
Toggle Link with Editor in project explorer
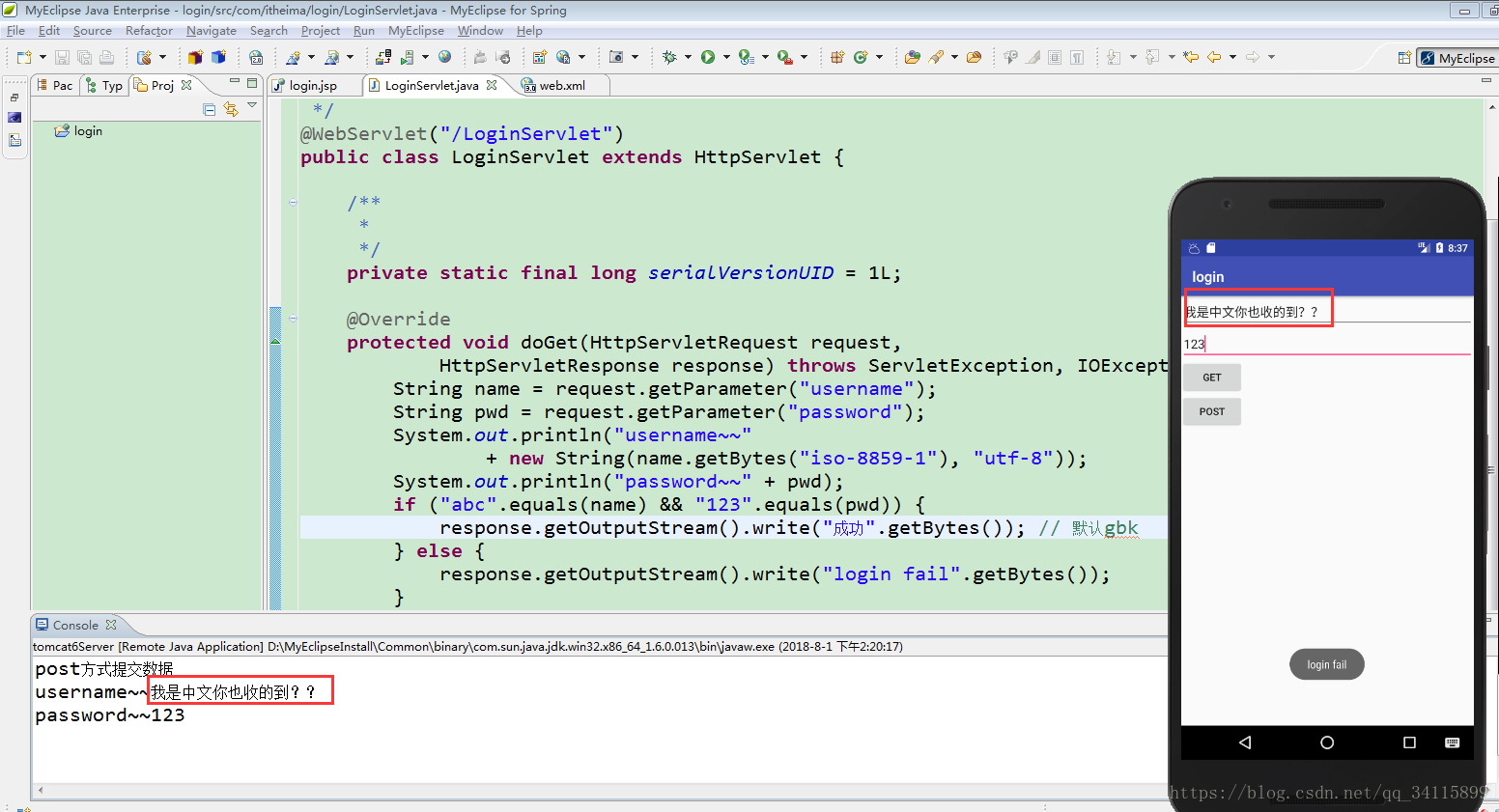pyautogui.click(x=231, y=109)
